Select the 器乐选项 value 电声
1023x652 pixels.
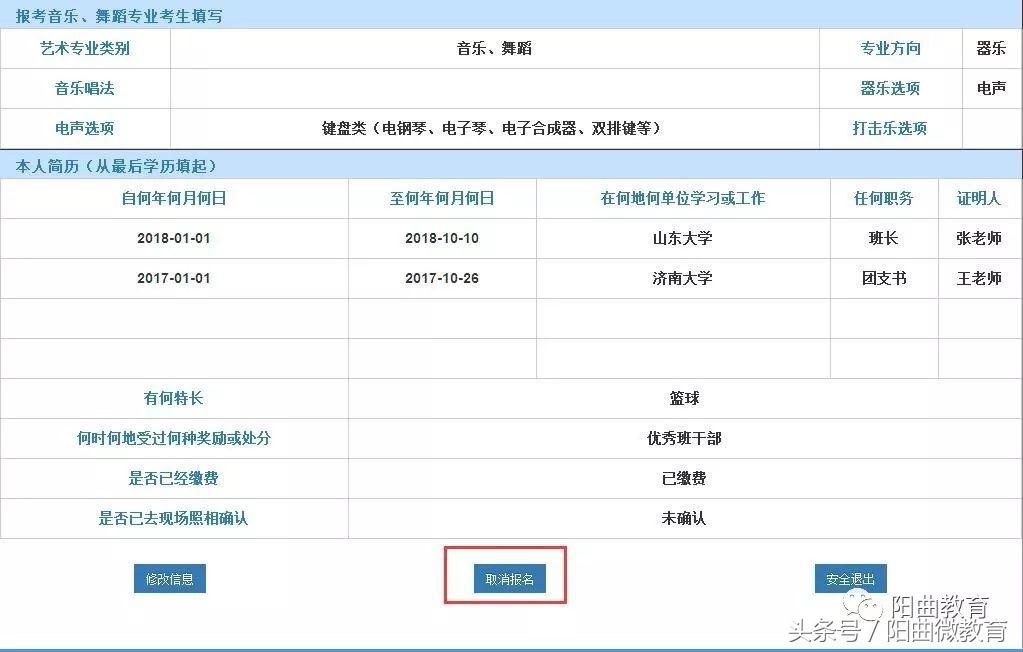point(991,88)
